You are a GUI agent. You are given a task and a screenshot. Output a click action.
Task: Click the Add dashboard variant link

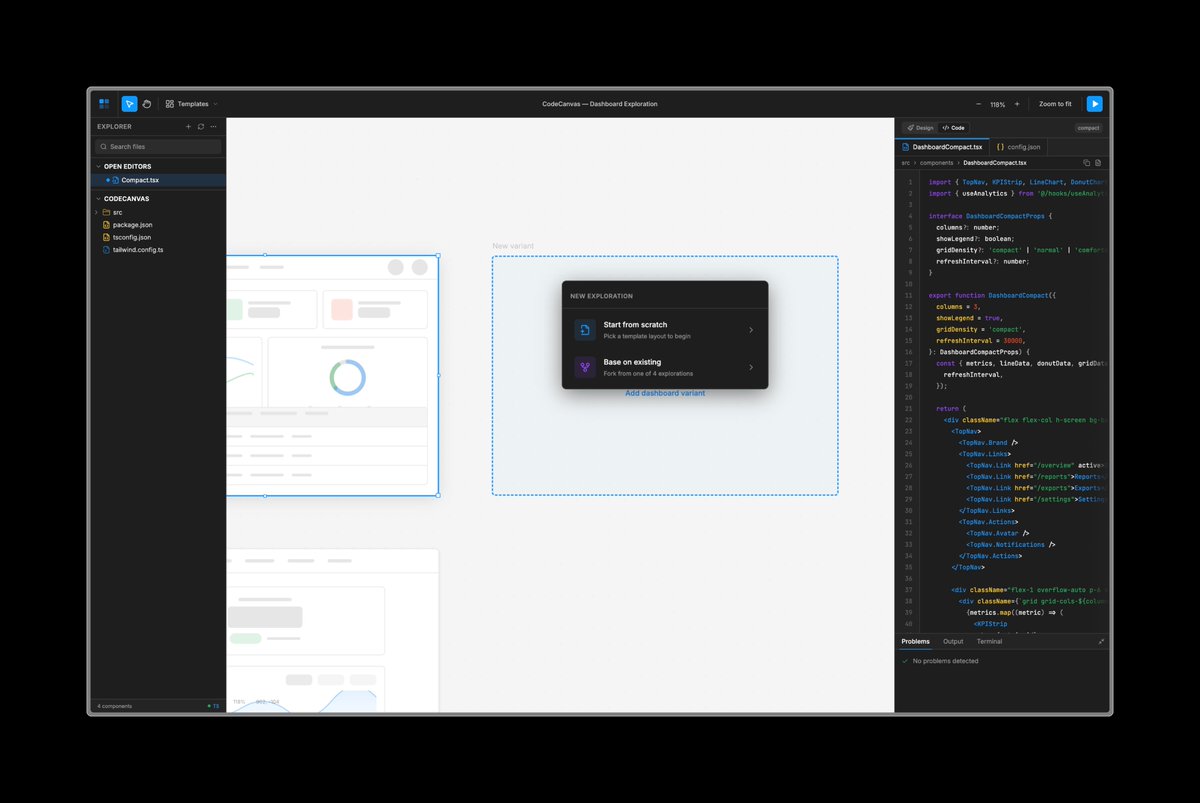tap(664, 393)
